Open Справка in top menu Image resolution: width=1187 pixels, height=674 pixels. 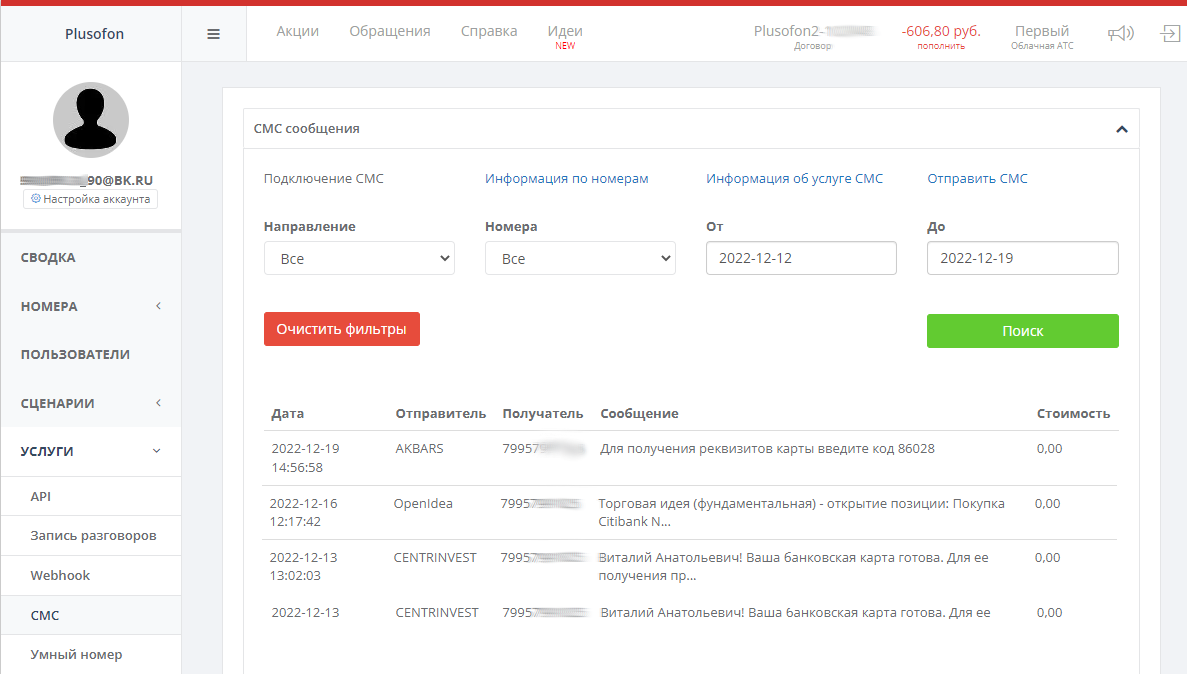(489, 31)
